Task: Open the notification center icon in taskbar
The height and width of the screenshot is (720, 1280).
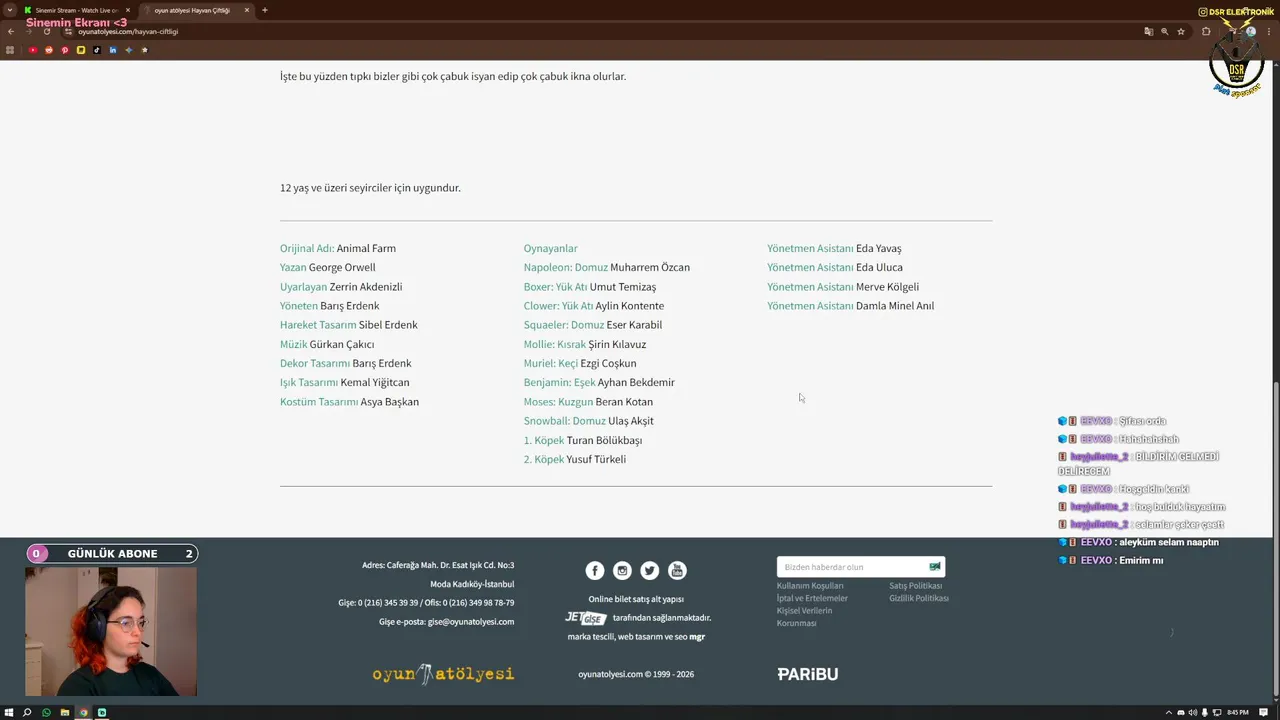Action: (x=1264, y=712)
